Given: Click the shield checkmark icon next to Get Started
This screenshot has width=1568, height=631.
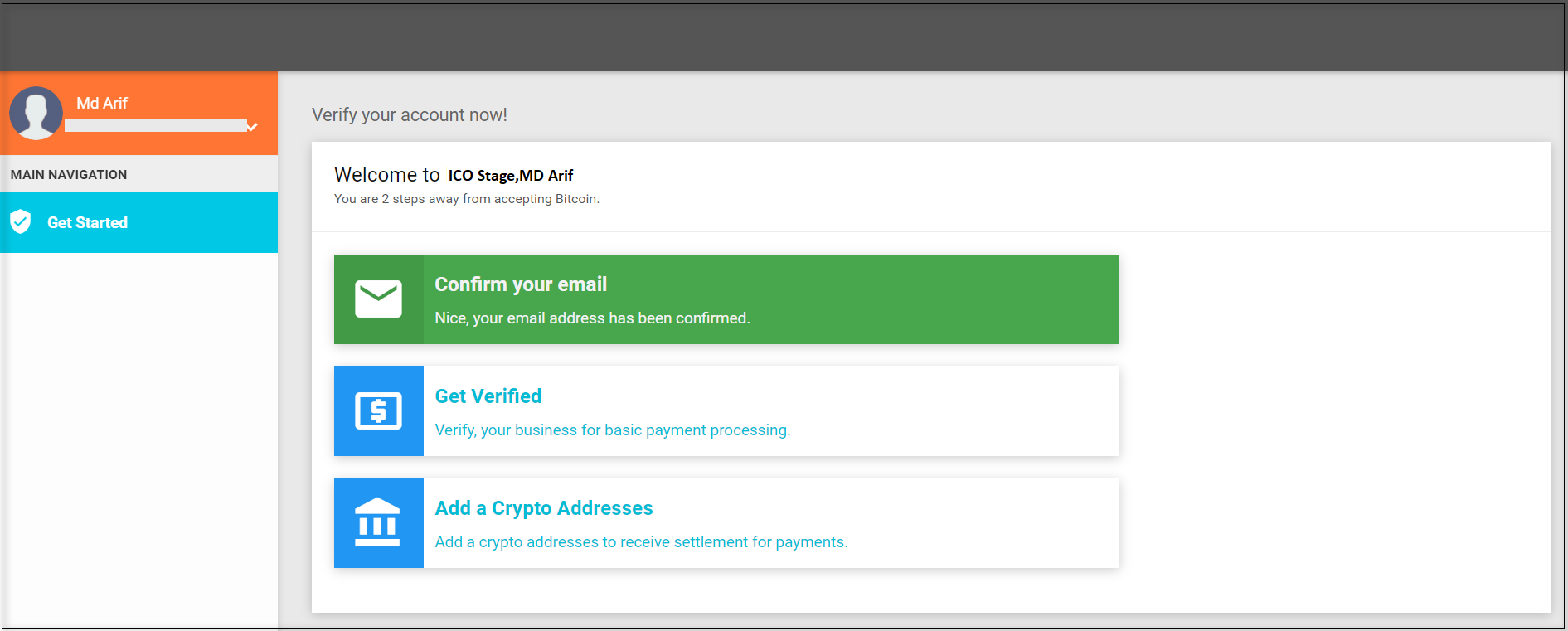Looking at the screenshot, I should tap(21, 221).
